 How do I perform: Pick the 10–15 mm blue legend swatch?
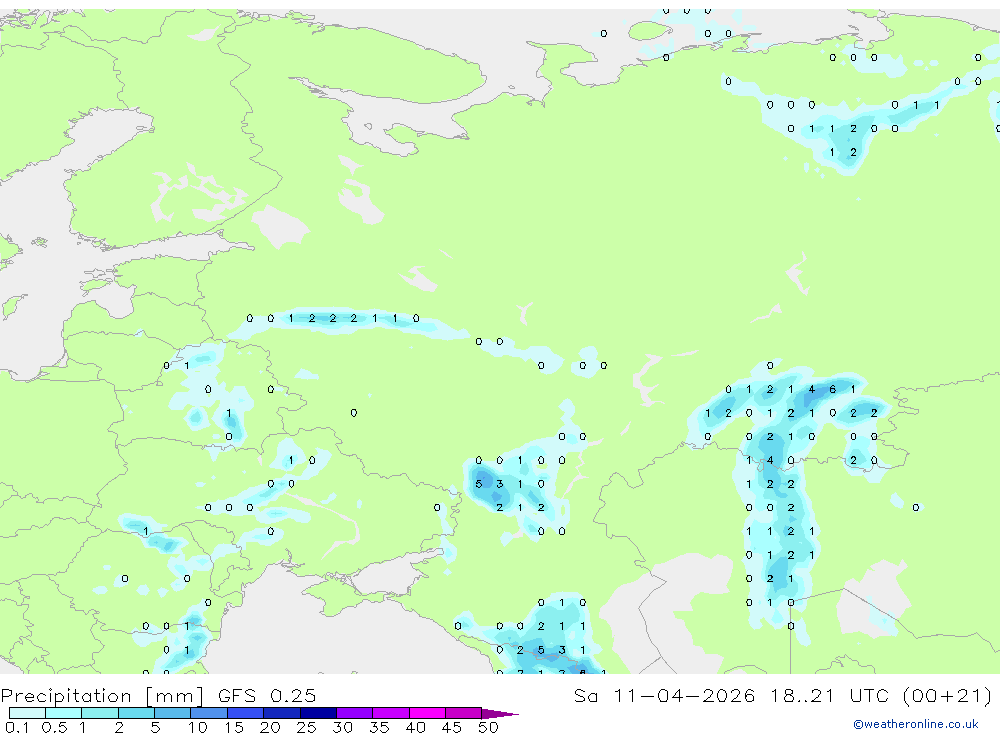click(209, 713)
